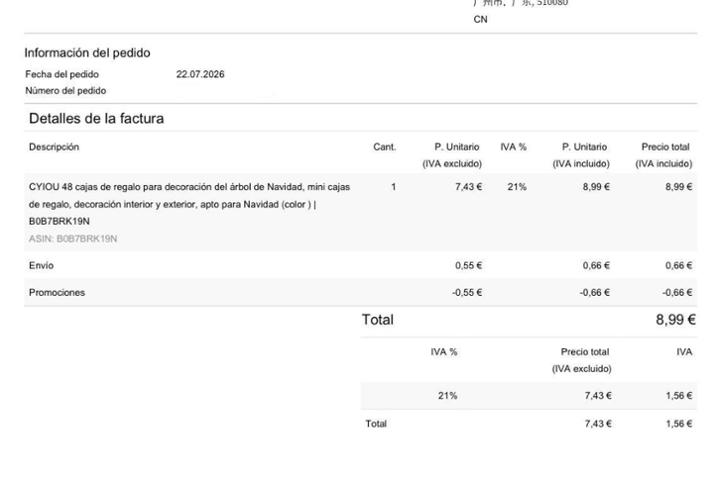This screenshot has height=480, width=720.
Task: Click the 'Cant.' column header
Action: pyautogui.click(x=384, y=147)
